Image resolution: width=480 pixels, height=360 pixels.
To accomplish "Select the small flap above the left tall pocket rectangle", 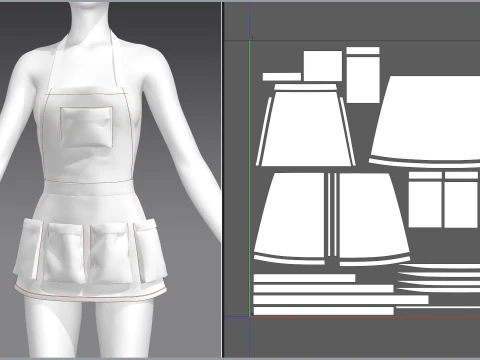I will click(x=425, y=175).
